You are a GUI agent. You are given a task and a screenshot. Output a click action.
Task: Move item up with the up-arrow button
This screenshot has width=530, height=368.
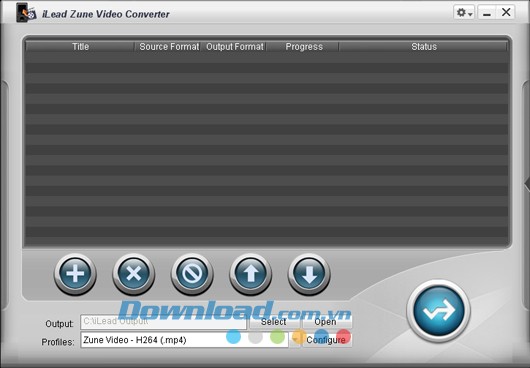tap(250, 274)
